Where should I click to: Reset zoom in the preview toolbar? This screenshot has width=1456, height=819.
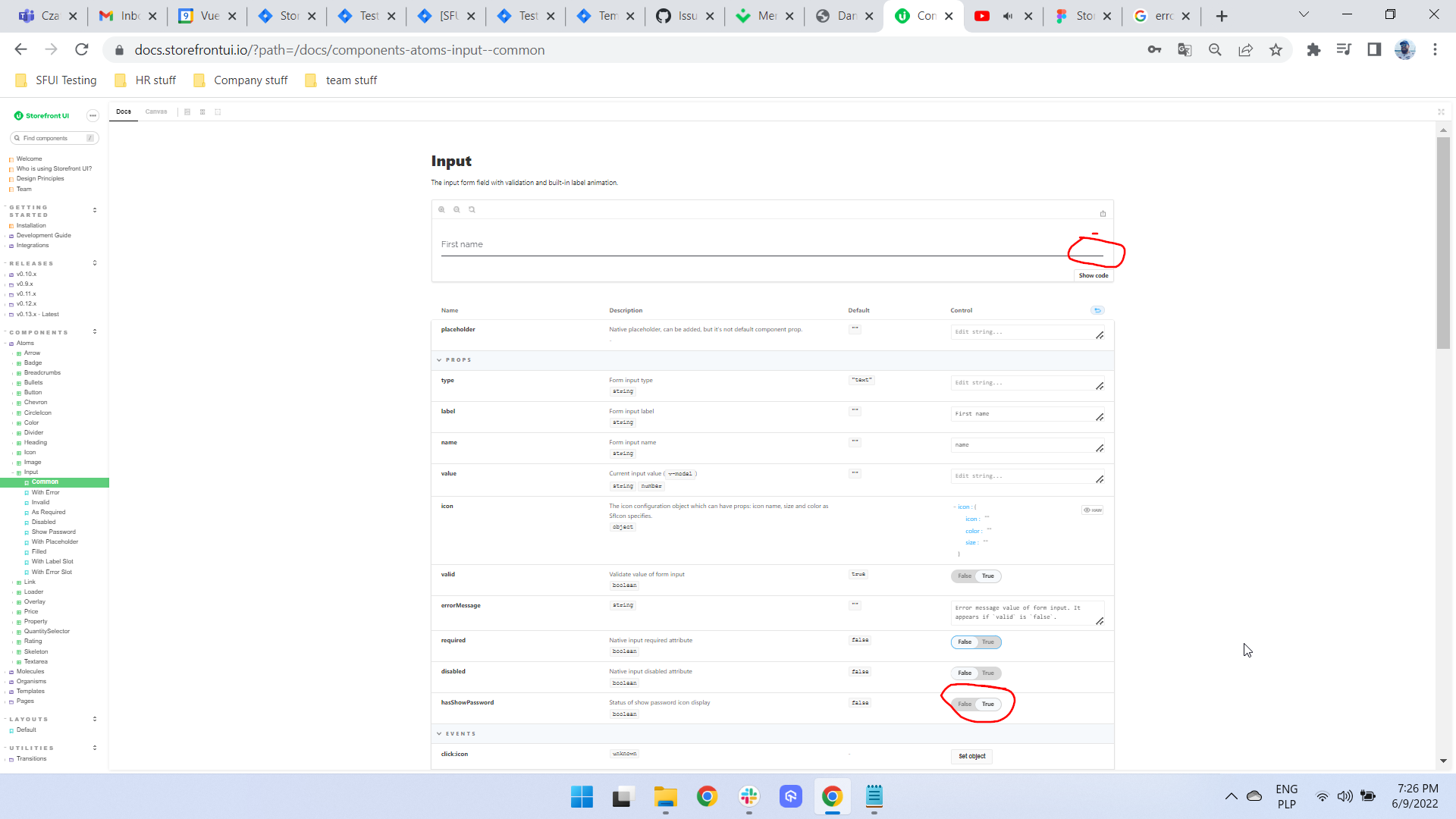coord(472,209)
